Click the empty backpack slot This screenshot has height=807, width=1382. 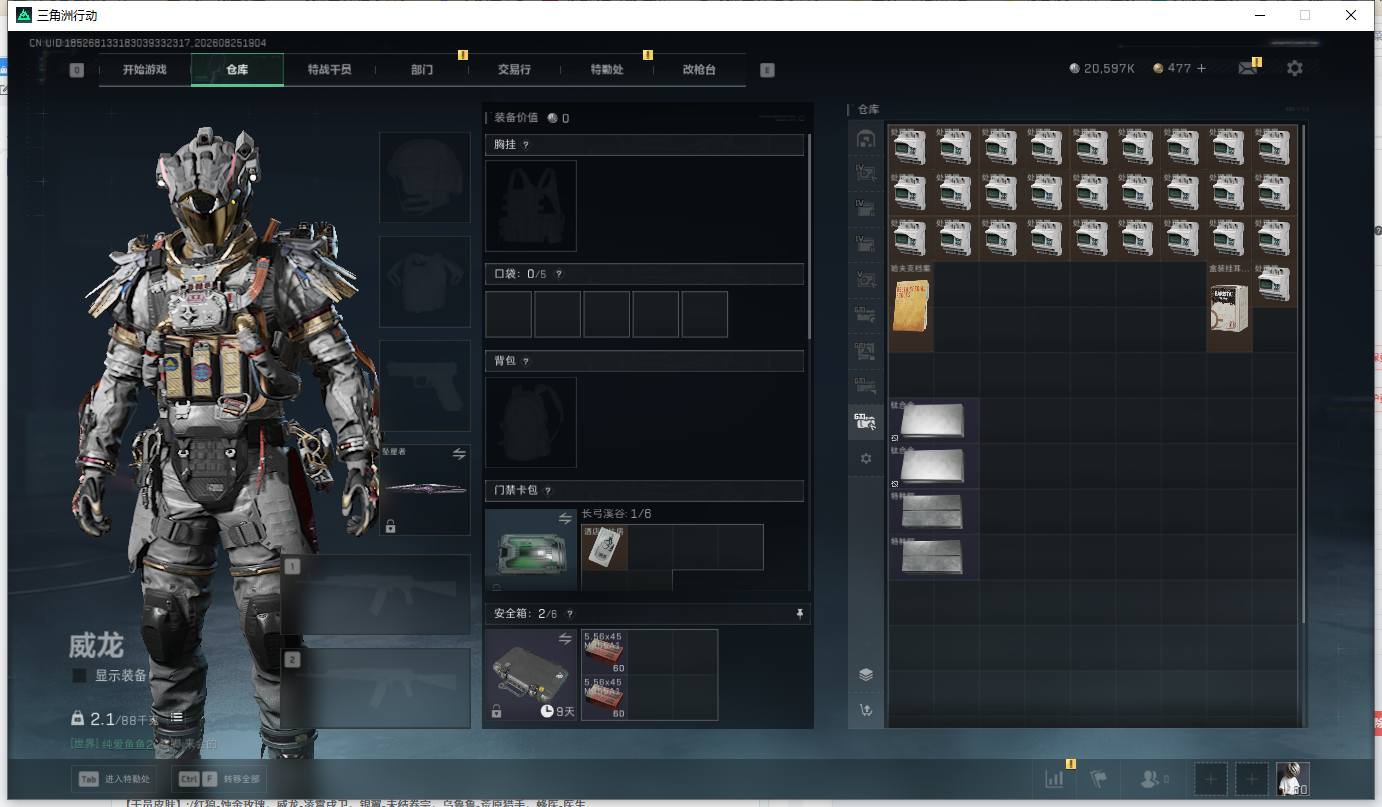(x=531, y=422)
